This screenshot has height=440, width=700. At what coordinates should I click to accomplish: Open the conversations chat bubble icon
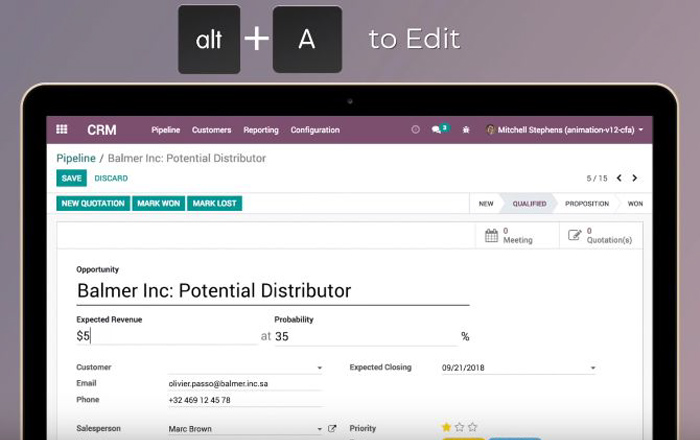(436, 130)
